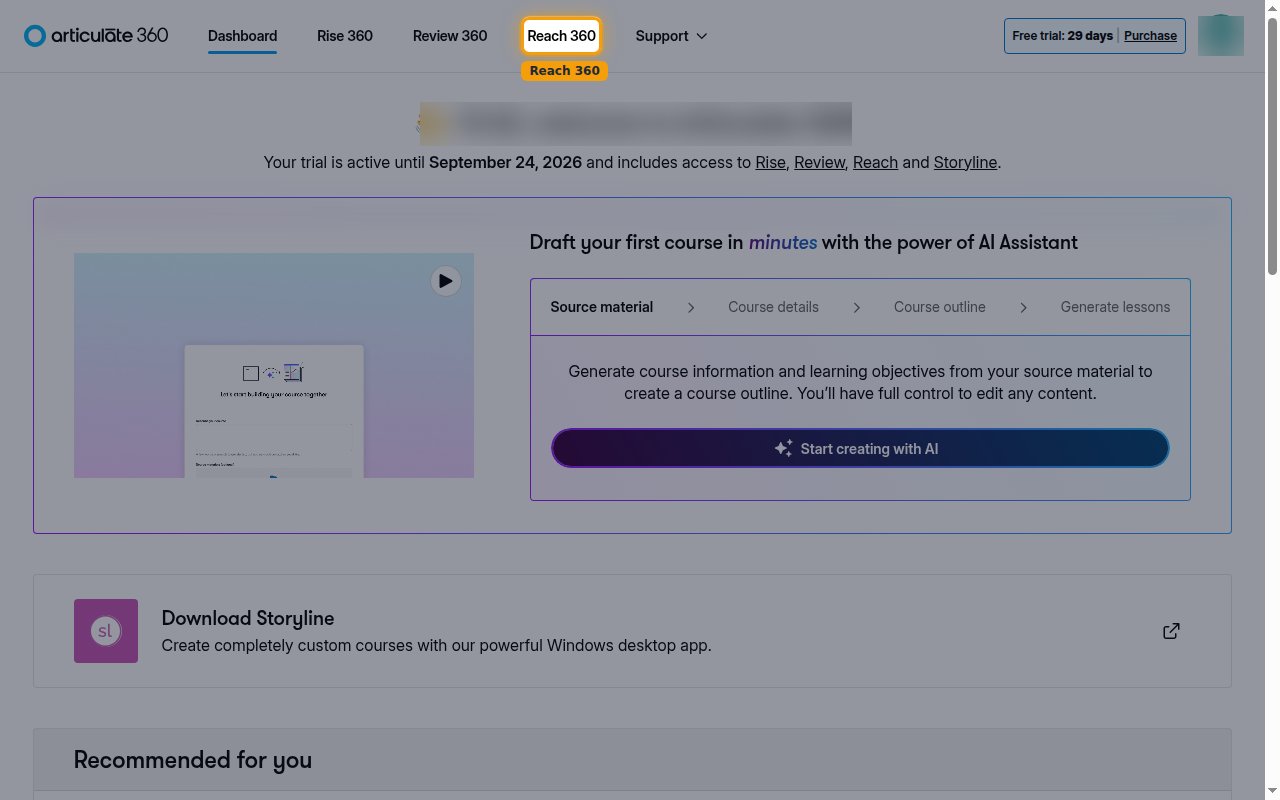This screenshot has height=800, width=1280.
Task: Click the Purchase link
Action: pyautogui.click(x=1150, y=36)
